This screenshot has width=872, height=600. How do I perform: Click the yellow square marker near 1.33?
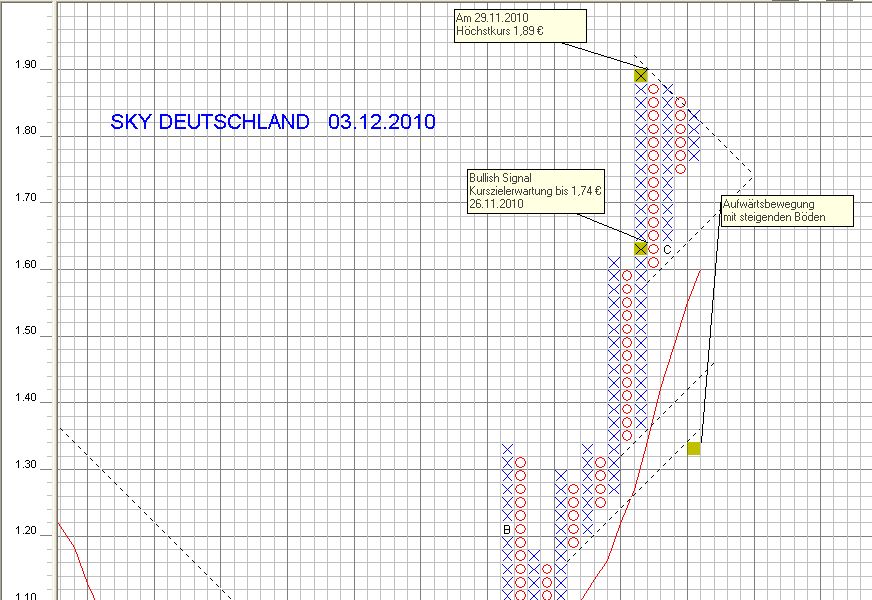point(693,448)
